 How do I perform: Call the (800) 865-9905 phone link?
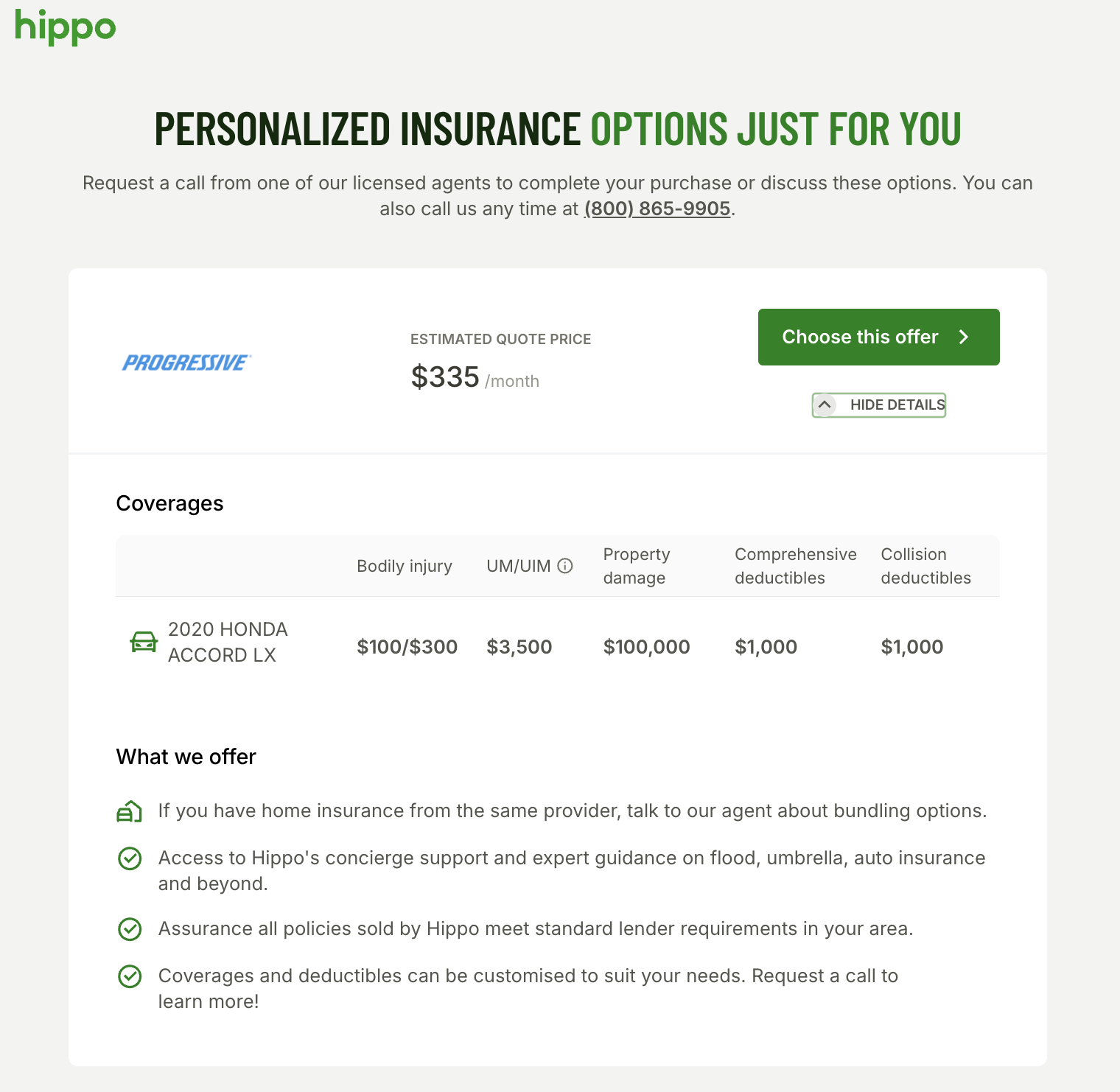[x=657, y=209]
